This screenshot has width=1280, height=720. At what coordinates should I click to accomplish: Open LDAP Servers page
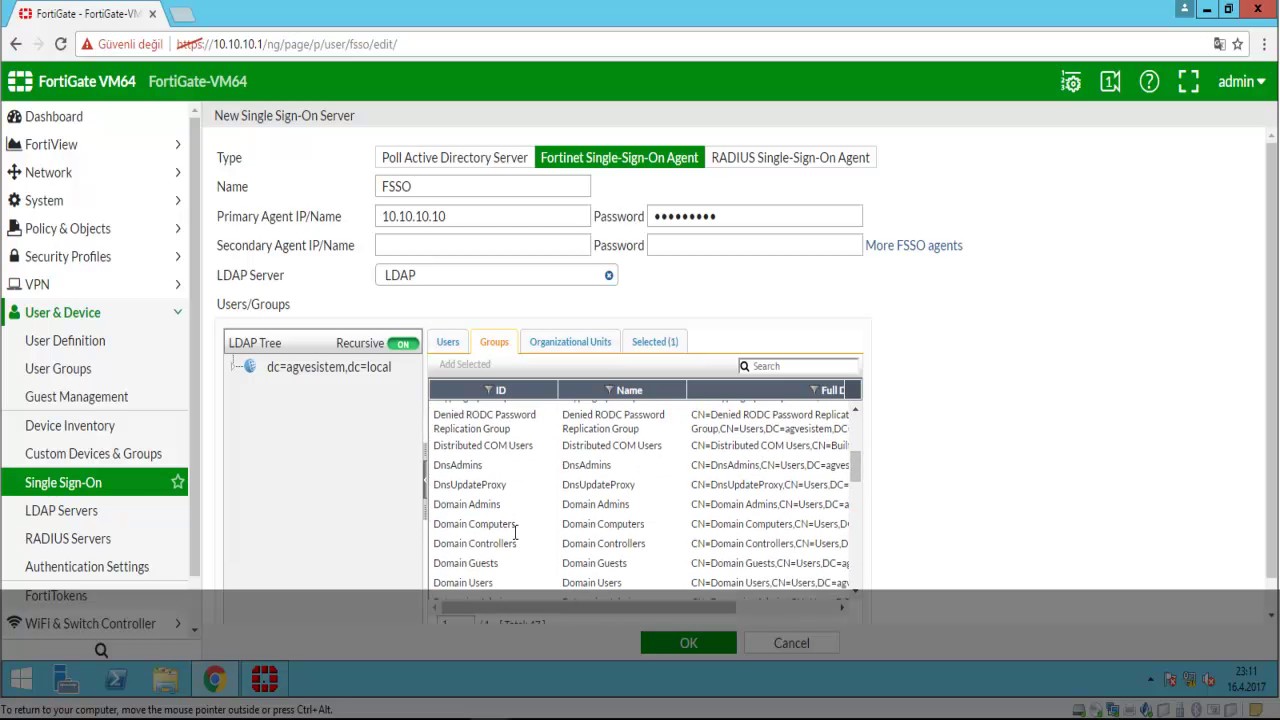61,510
